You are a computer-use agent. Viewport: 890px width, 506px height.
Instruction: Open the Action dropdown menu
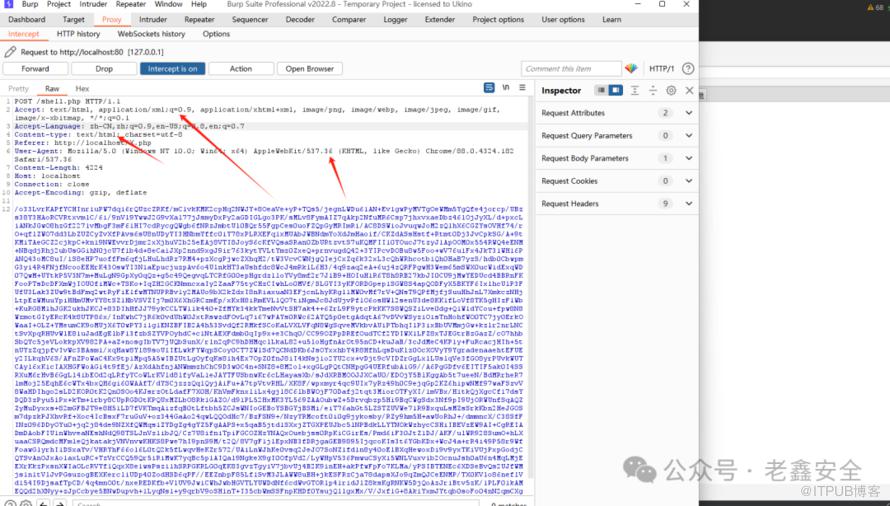click(241, 69)
